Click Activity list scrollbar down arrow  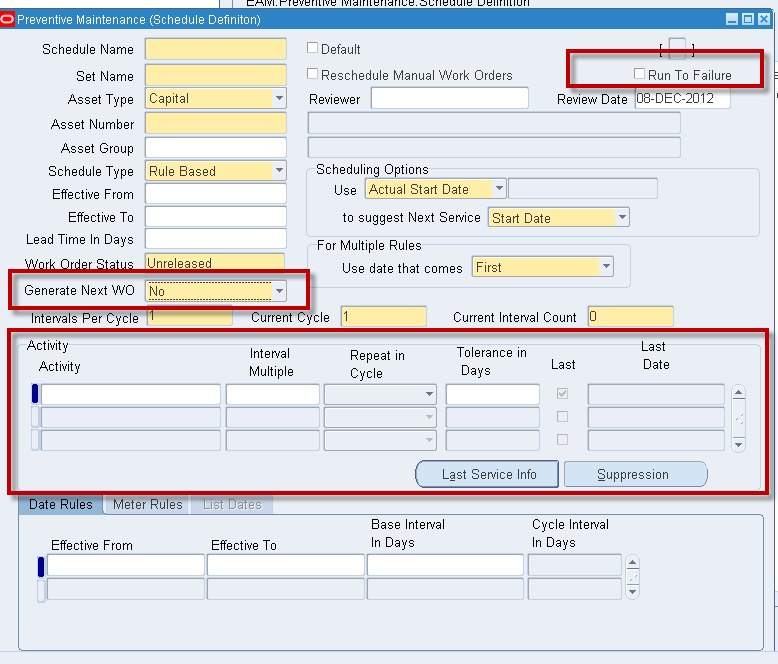click(738, 445)
